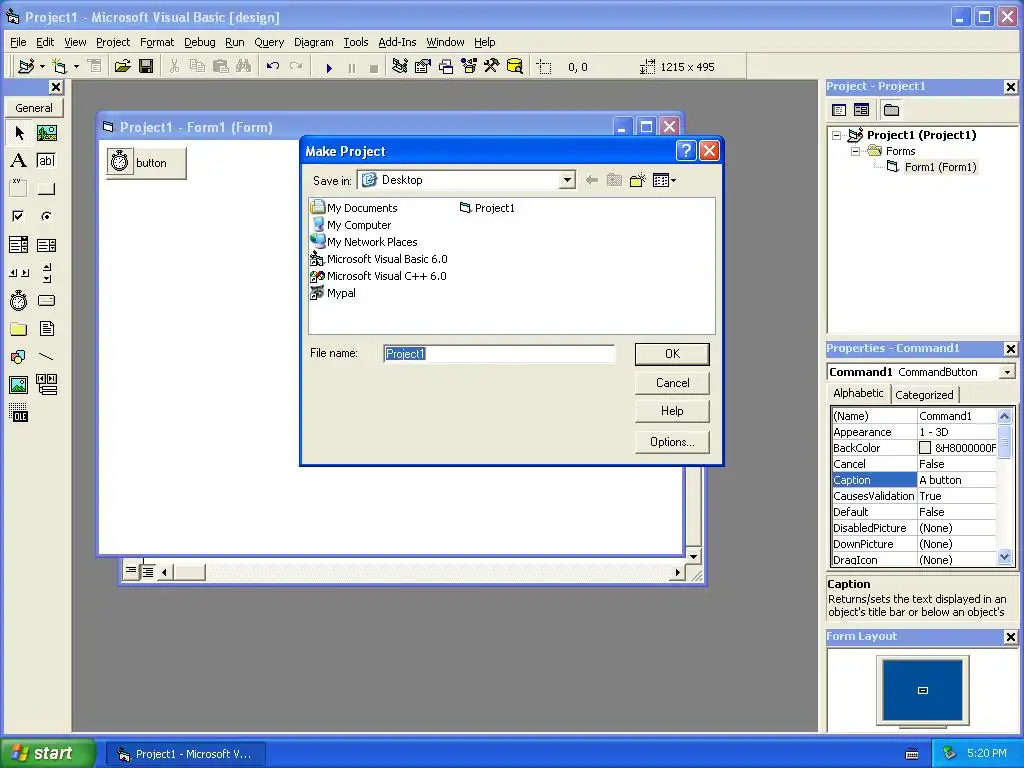Select the DirListBox control tool

click(x=19, y=328)
